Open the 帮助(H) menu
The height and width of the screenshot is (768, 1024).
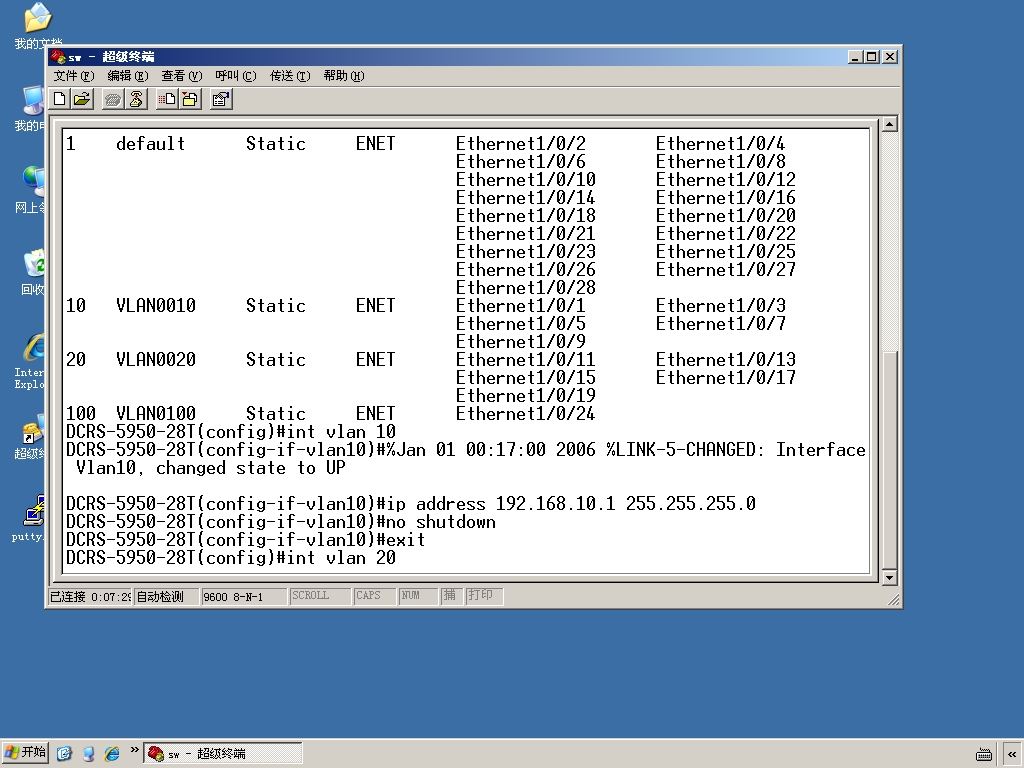click(x=344, y=76)
